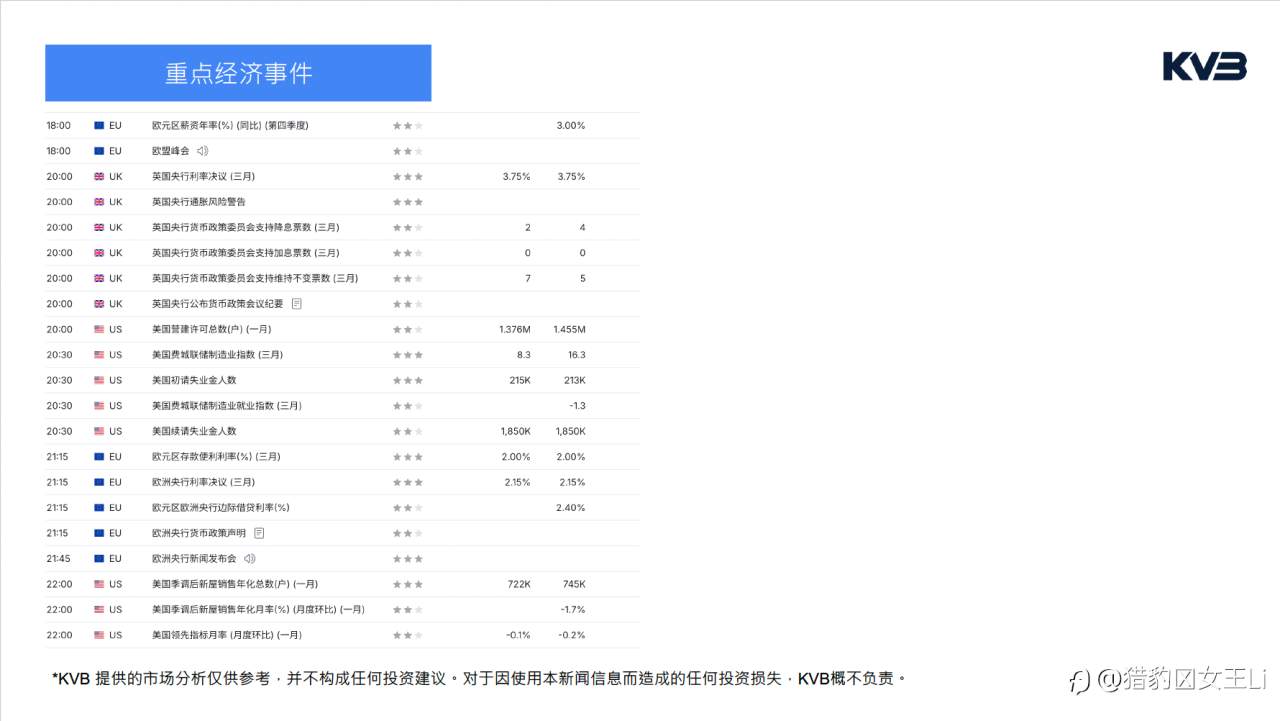Screen dimensions: 1280x721
Task: Select the 重点经济事件 header tab
Action: [x=237, y=72]
